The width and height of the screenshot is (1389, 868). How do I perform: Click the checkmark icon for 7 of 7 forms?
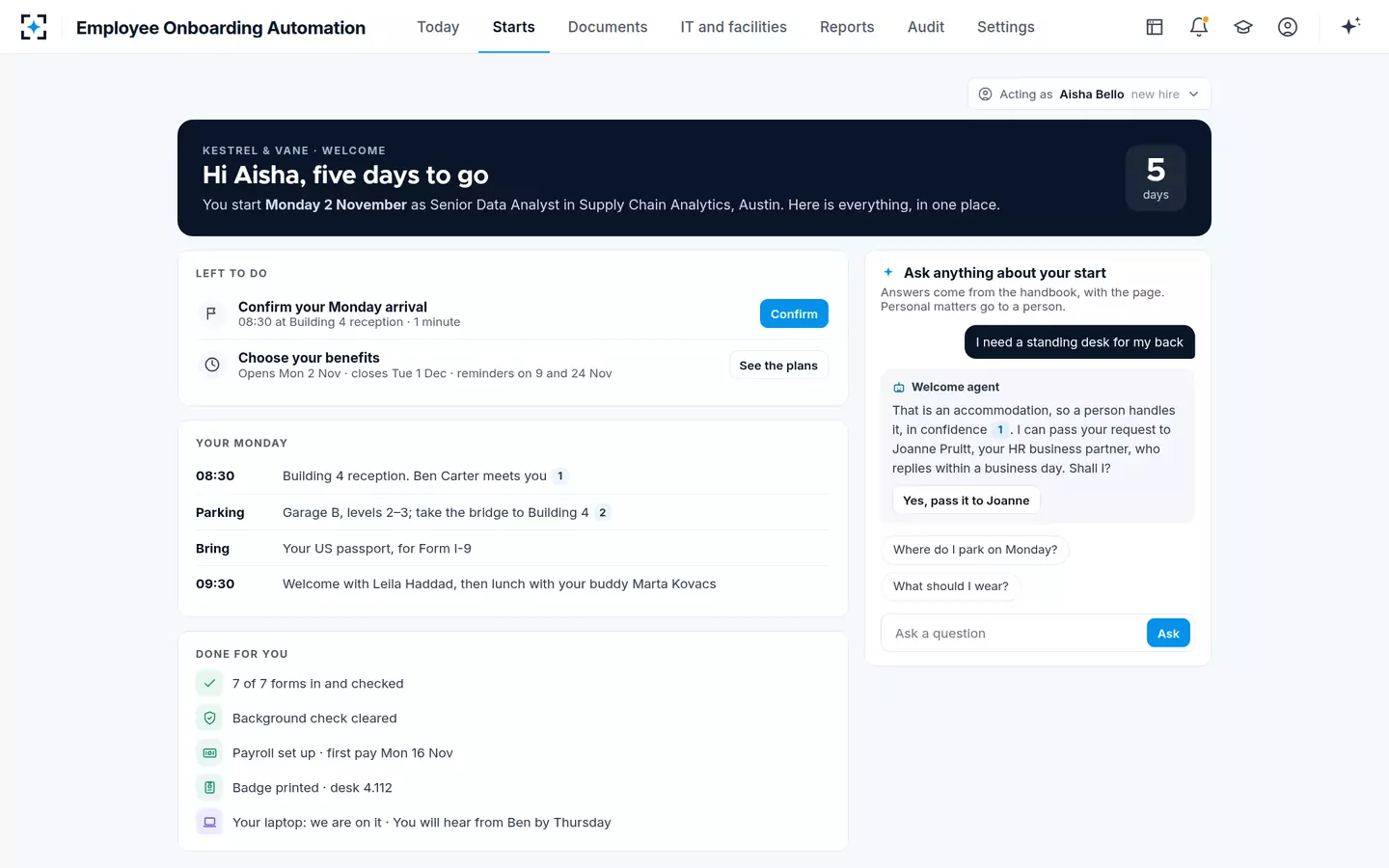pyautogui.click(x=209, y=683)
